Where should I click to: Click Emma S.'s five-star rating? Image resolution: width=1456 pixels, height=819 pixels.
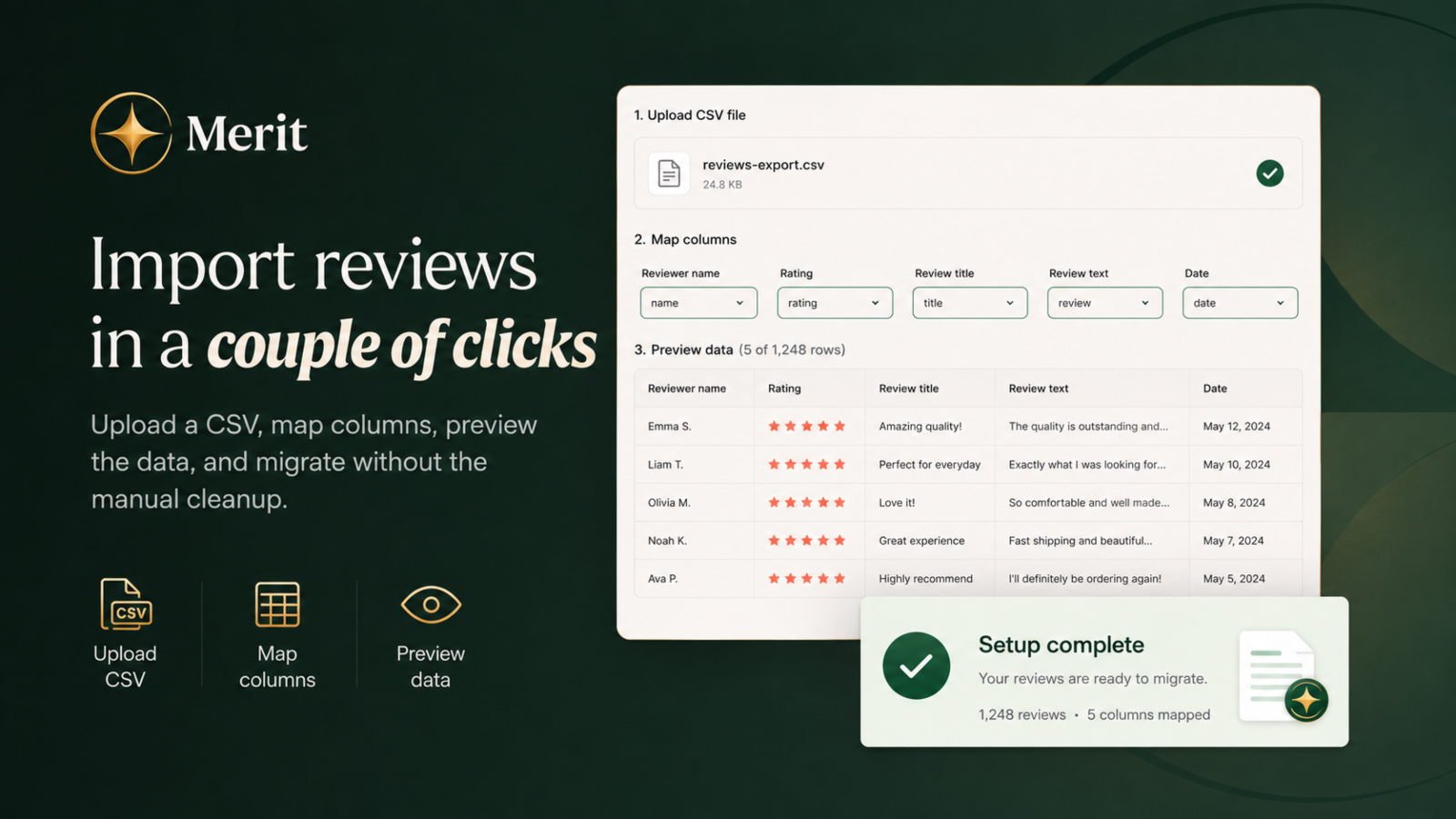(x=806, y=426)
